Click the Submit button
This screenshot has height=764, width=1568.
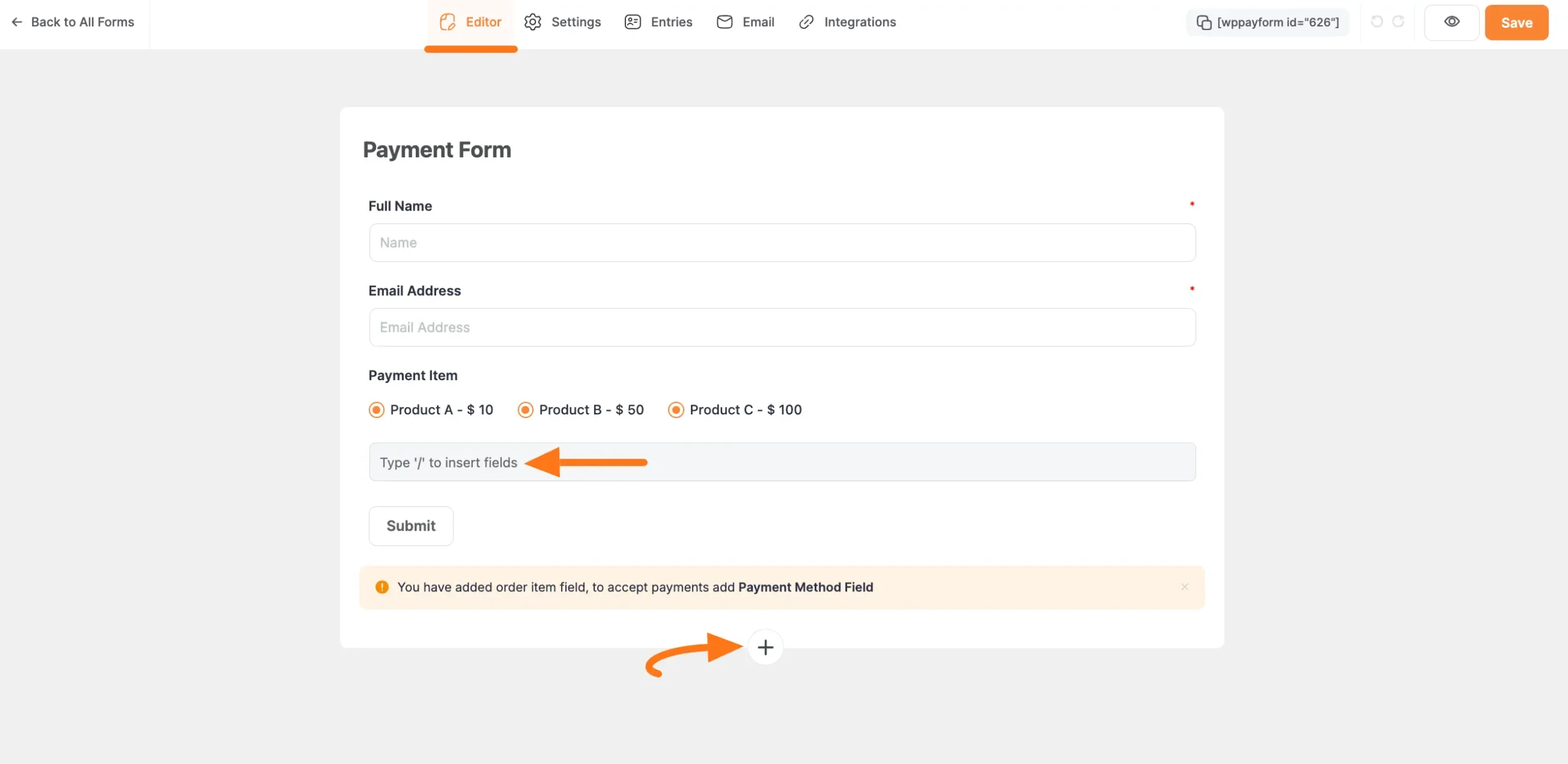tap(411, 526)
